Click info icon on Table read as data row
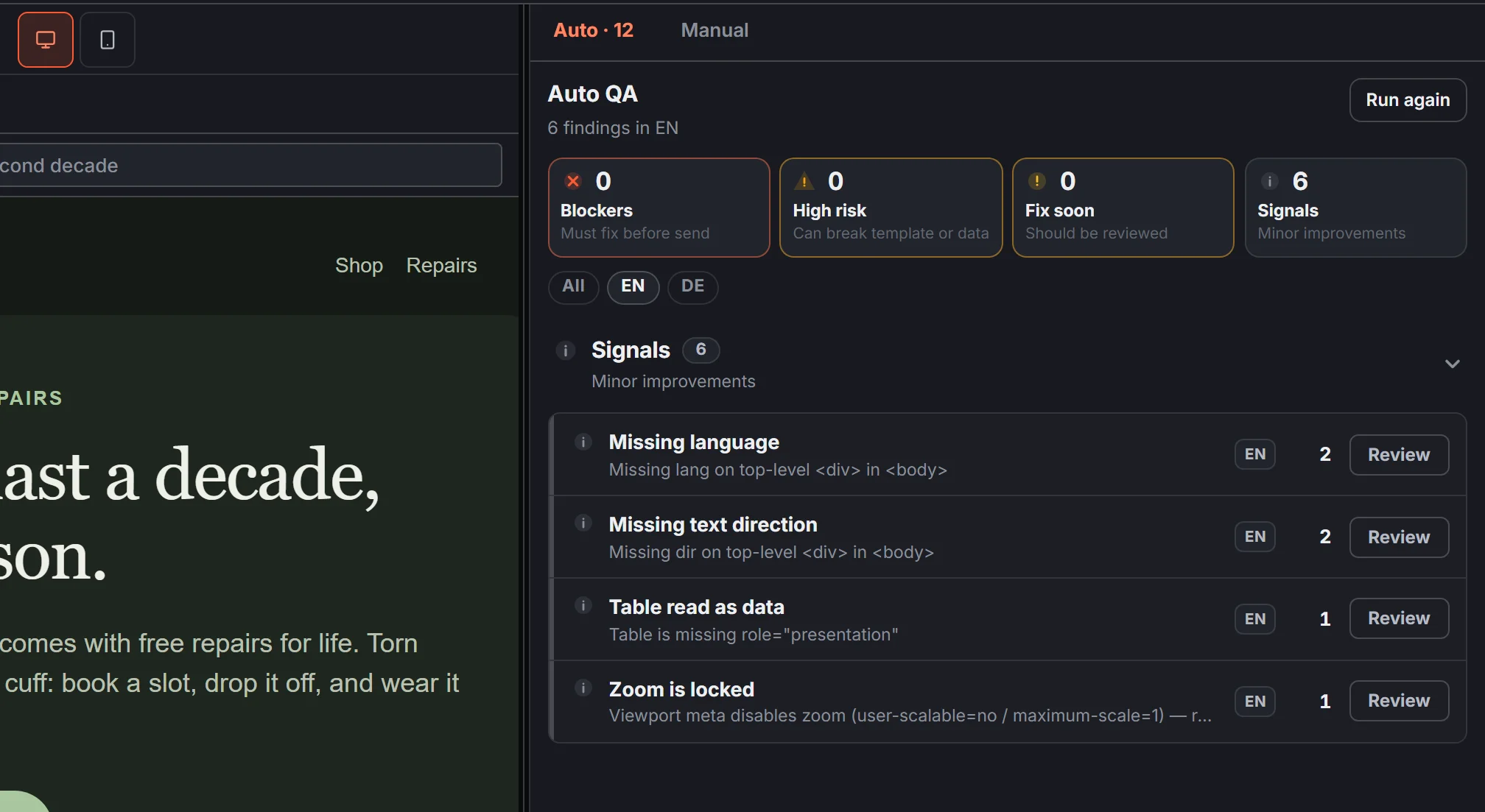The image size is (1485, 812). click(583, 606)
